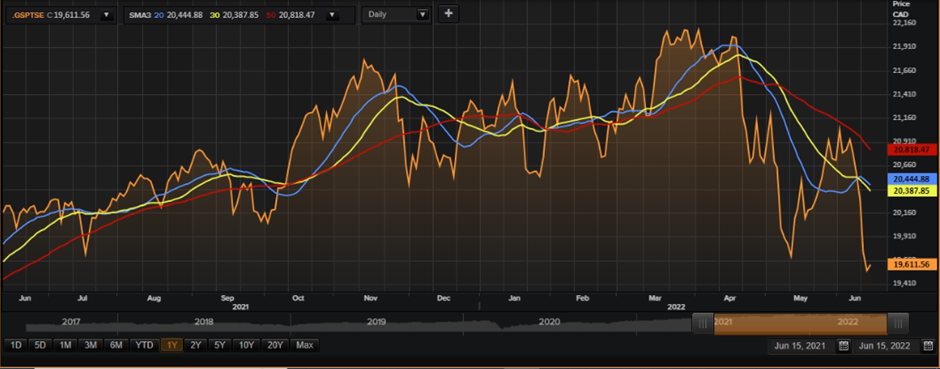The image size is (940, 369).
Task: Select the 10Y time range
Action: pos(246,345)
